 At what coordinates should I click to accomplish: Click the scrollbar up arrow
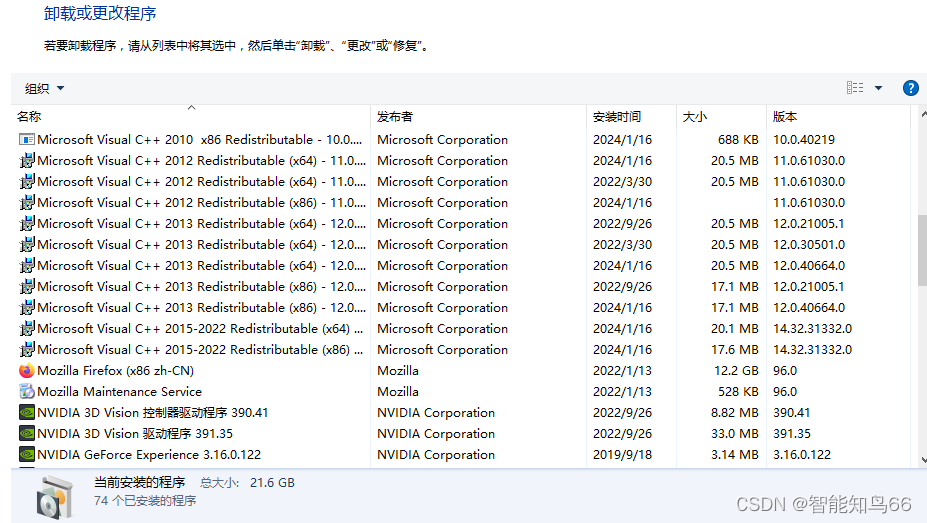923,113
